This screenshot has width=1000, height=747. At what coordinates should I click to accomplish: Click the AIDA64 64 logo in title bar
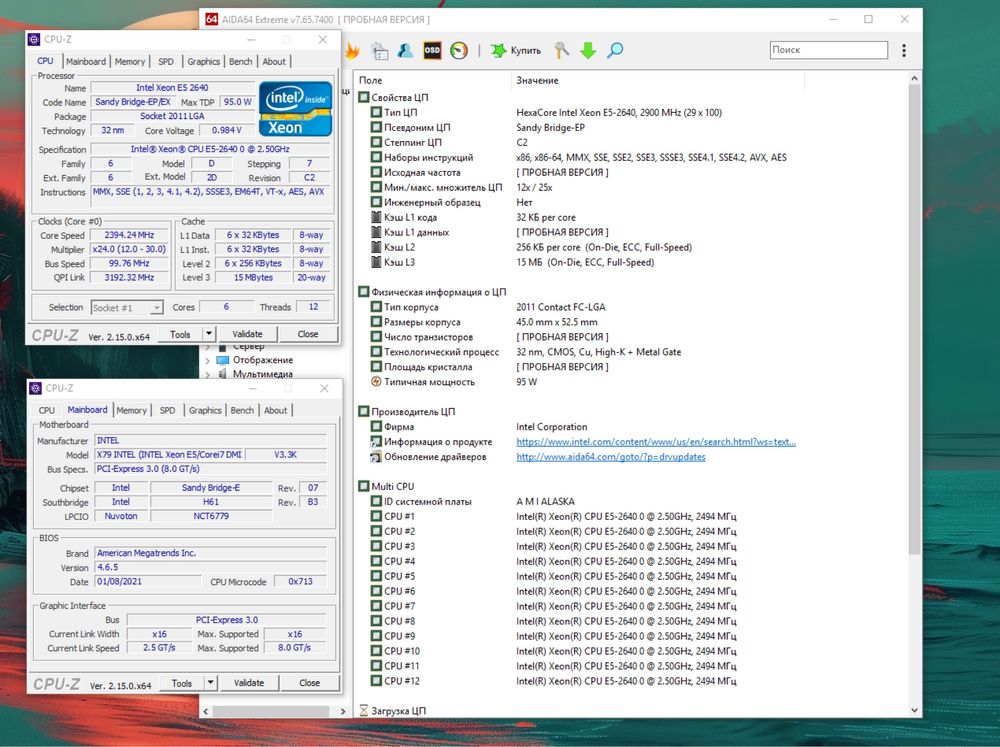pos(211,19)
